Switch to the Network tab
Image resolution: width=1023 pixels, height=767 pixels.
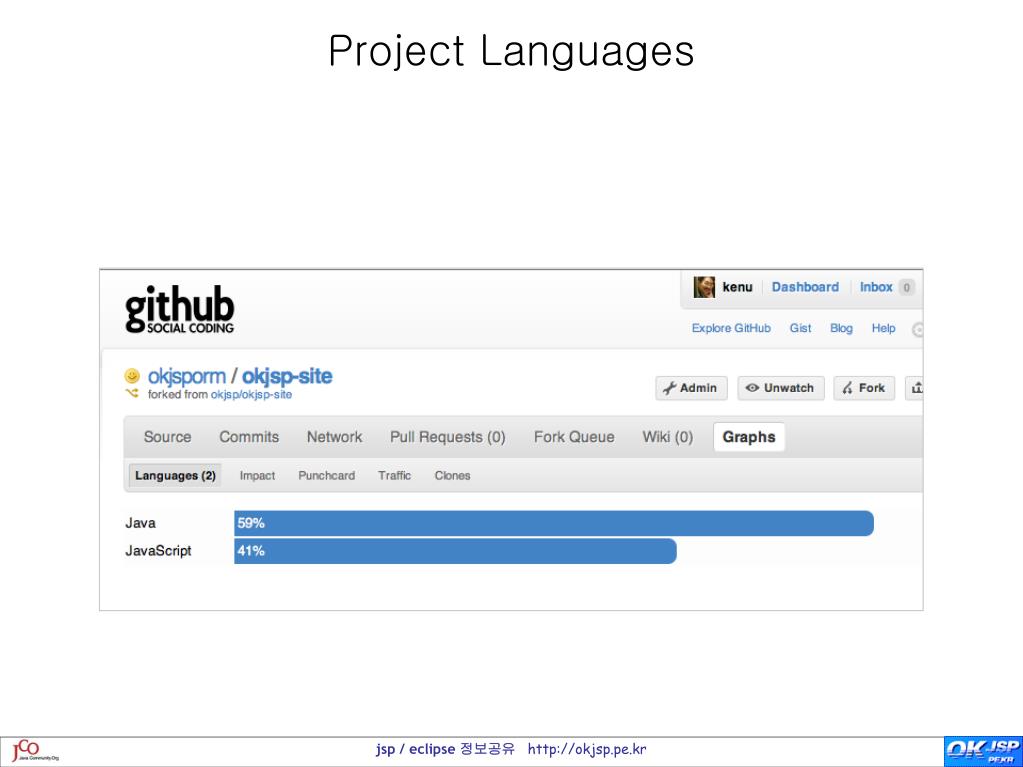(x=335, y=437)
